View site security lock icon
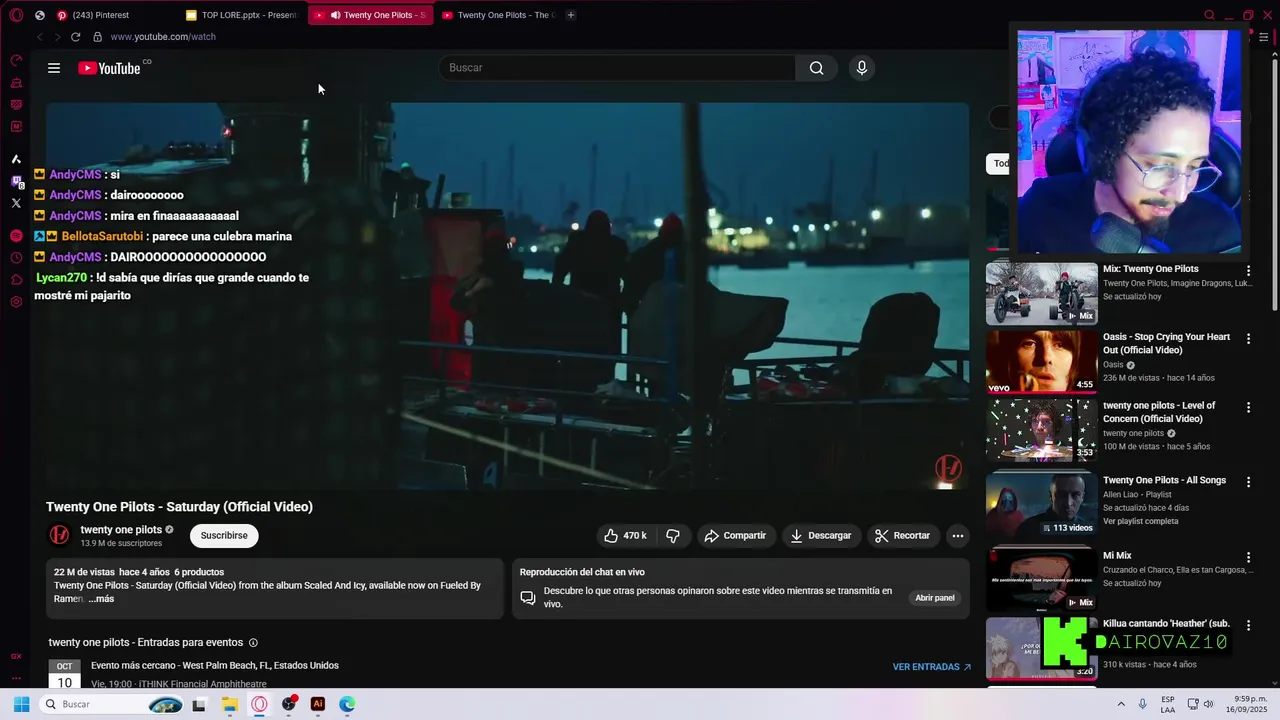Screen dimensions: 1280x720 [97, 37]
